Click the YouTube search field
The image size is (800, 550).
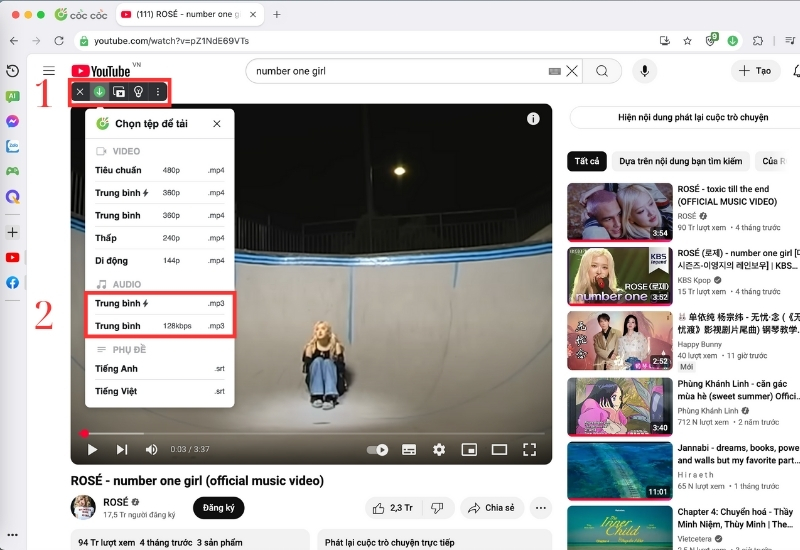[x=398, y=71]
